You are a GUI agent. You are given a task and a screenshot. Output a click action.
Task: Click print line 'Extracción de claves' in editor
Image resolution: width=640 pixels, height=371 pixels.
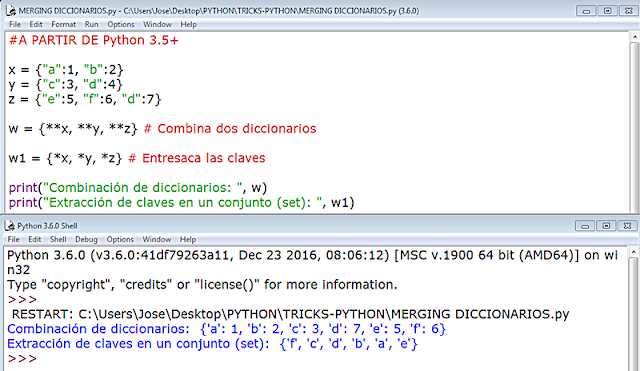pyautogui.click(x=182, y=202)
